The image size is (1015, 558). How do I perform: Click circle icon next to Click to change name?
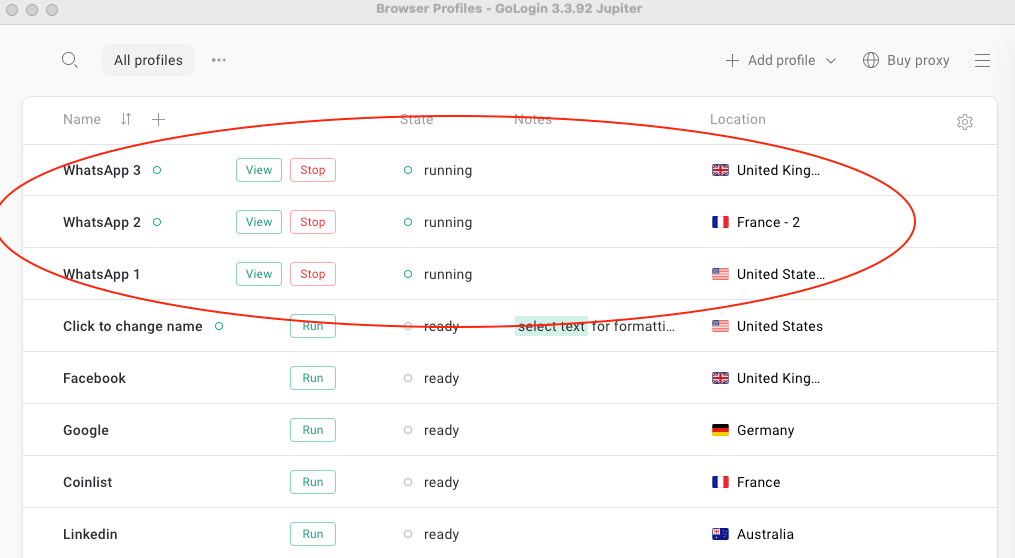pos(219,326)
